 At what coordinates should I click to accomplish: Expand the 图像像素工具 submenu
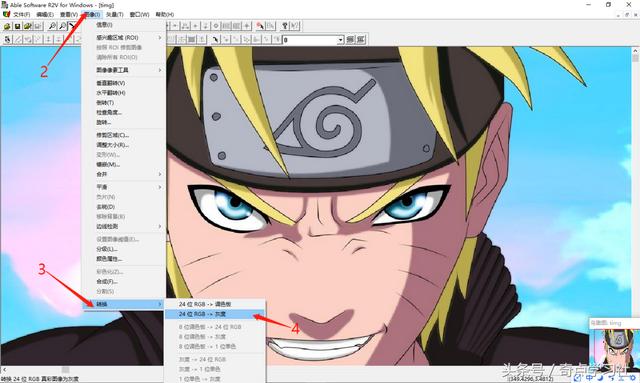coord(124,70)
